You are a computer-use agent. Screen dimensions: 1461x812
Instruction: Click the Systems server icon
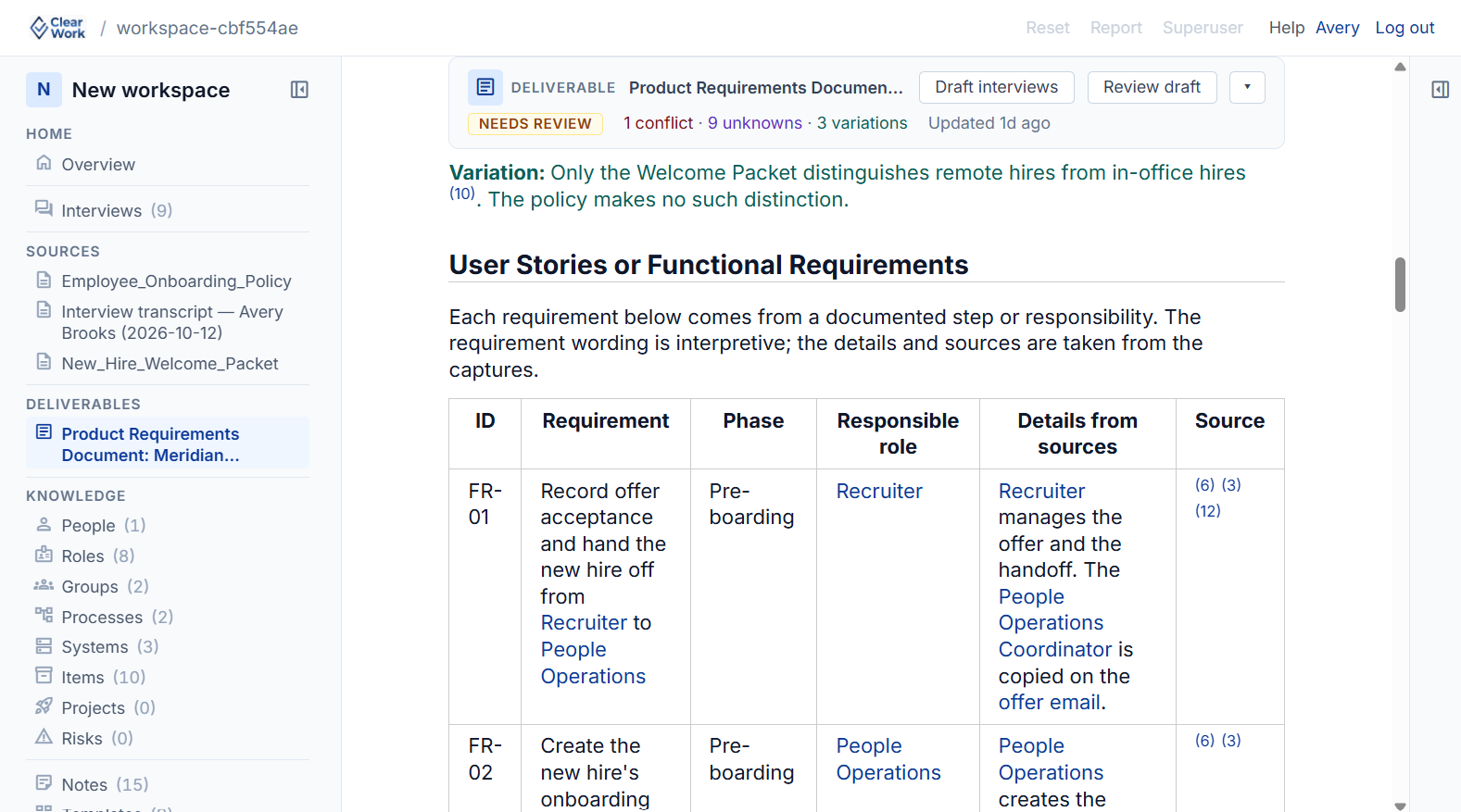pyautogui.click(x=44, y=645)
